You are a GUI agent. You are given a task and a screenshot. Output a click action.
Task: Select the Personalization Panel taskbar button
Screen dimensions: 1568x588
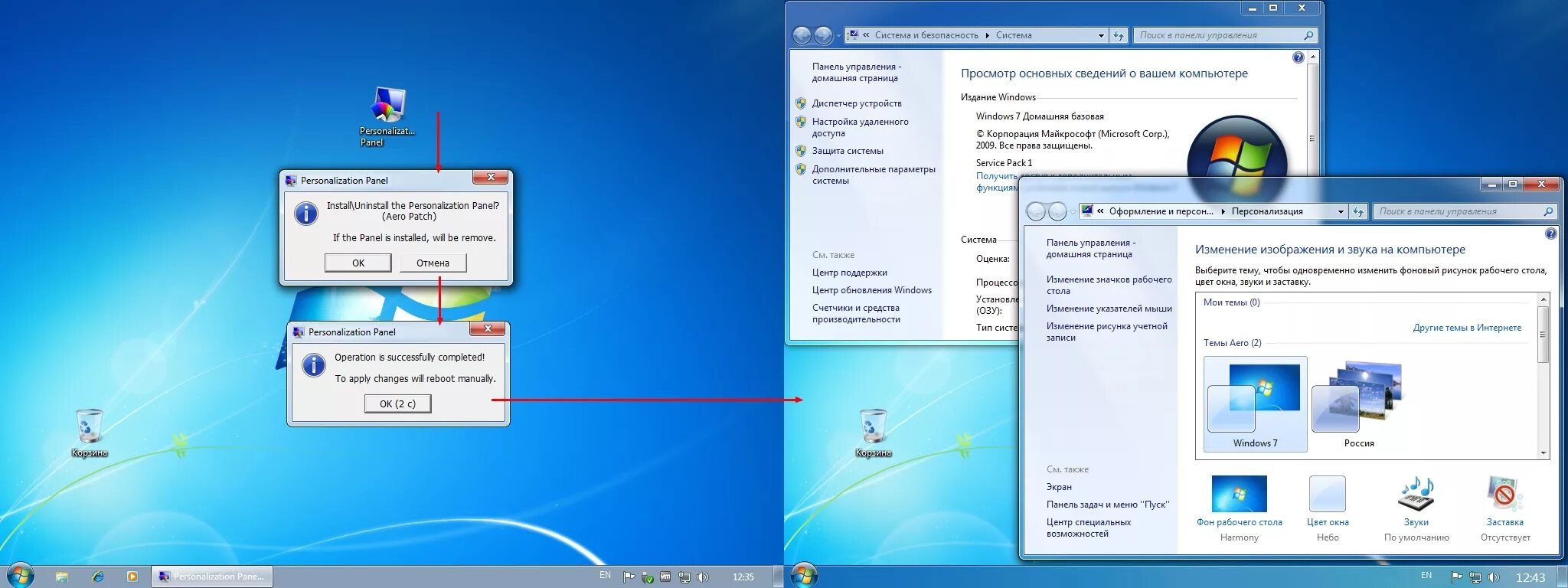212,577
